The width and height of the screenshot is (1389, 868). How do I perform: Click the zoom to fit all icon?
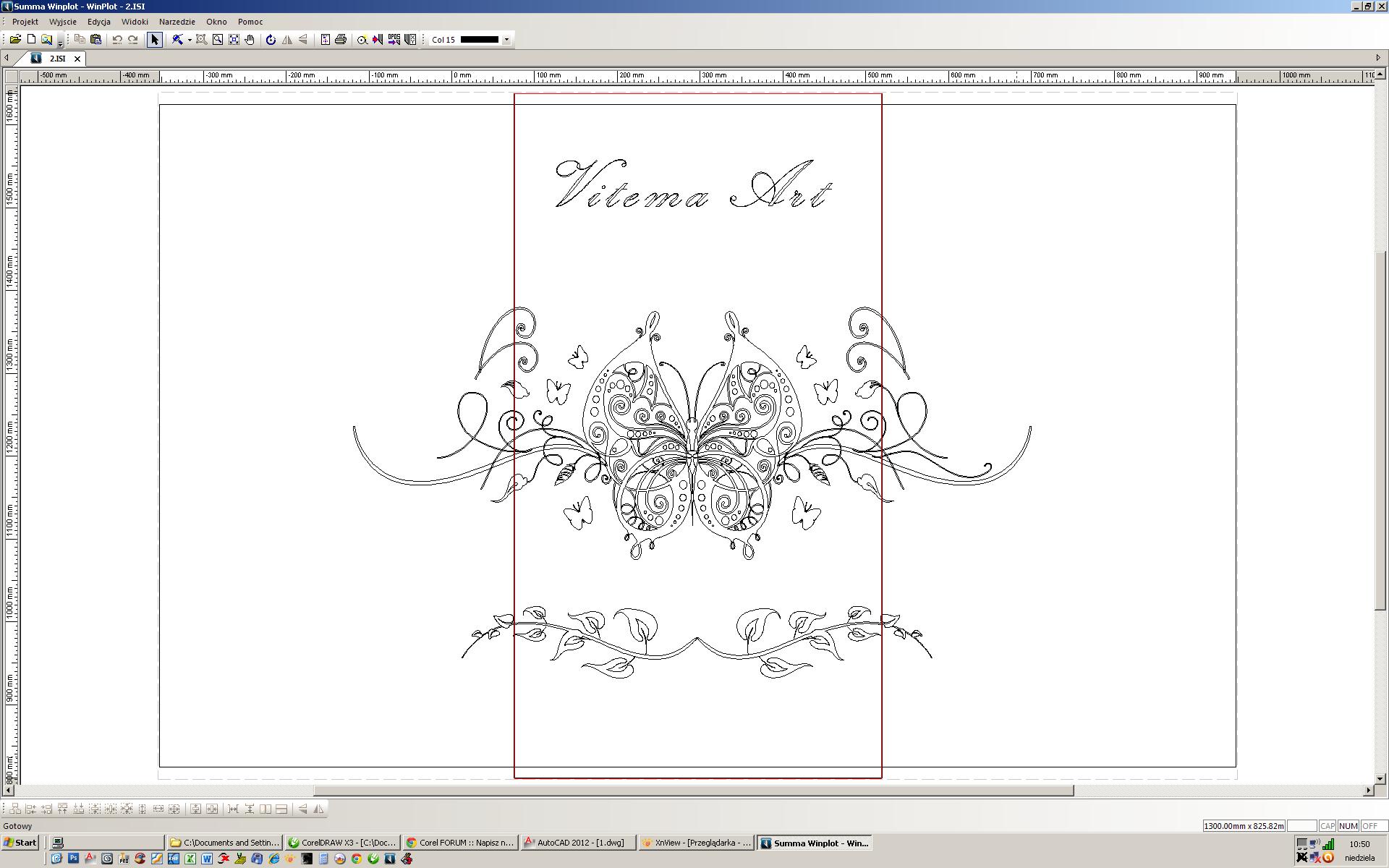coord(234,40)
